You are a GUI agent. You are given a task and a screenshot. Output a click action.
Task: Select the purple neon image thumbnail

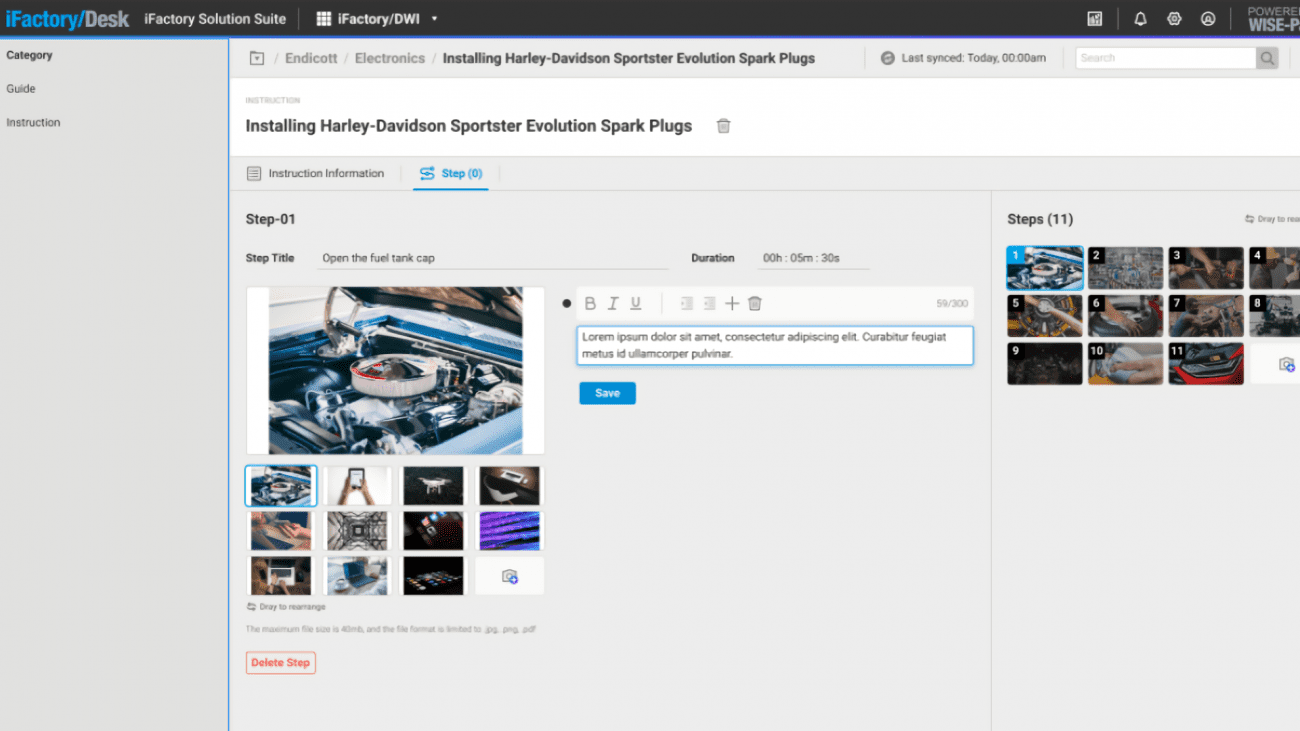[x=509, y=531]
